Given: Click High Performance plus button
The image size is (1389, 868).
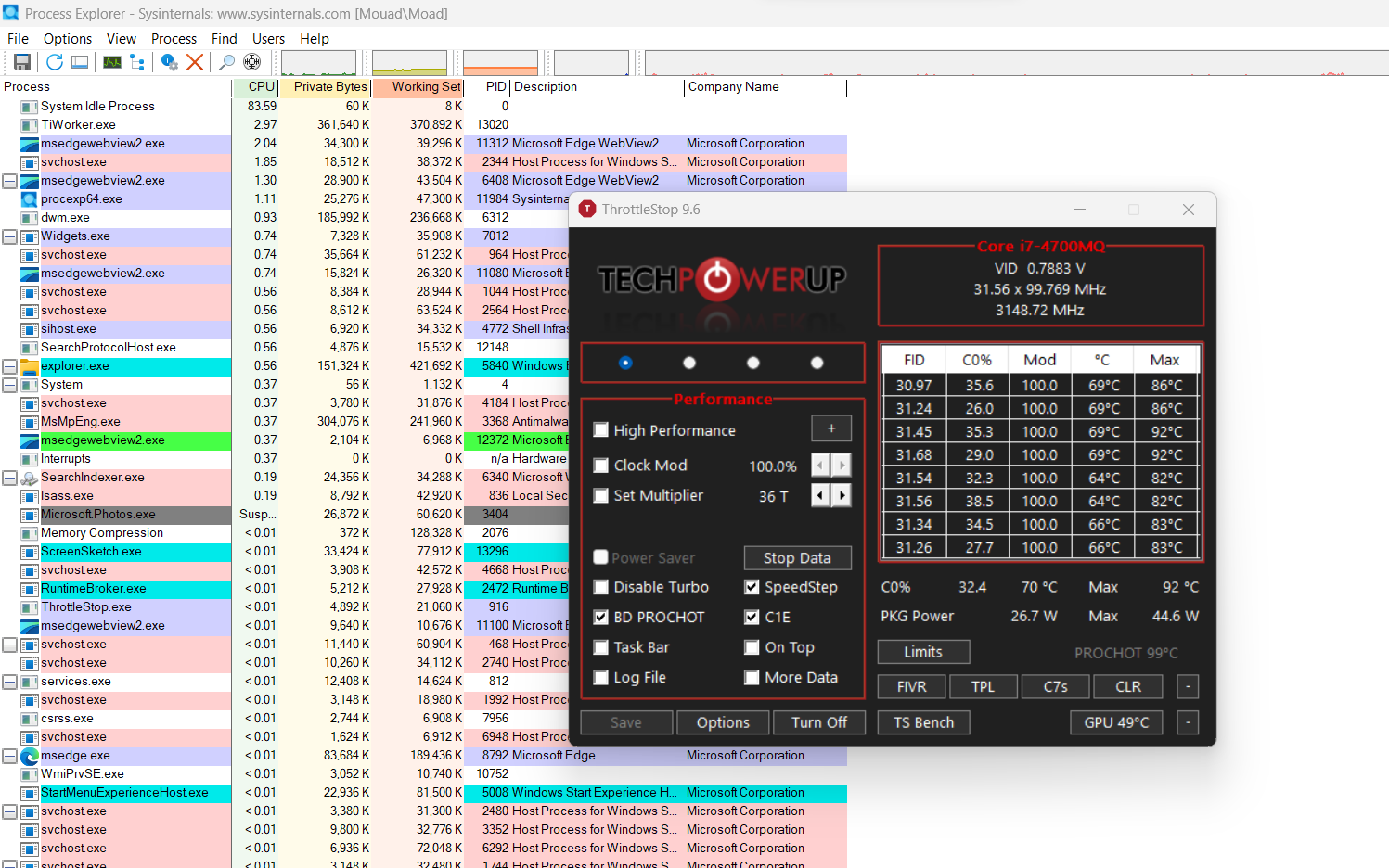Looking at the screenshot, I should 831,428.
